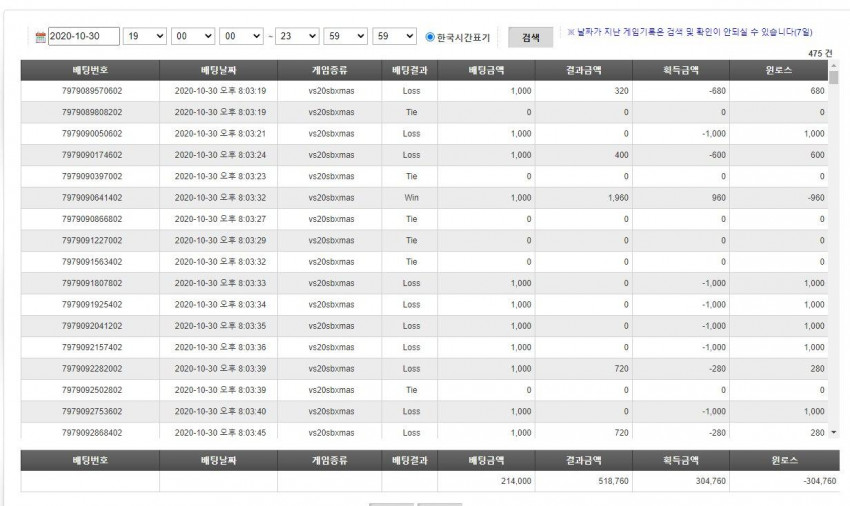This screenshot has width=850, height=506.
Task: Select bet number 7979089570602
Action: coord(92,91)
